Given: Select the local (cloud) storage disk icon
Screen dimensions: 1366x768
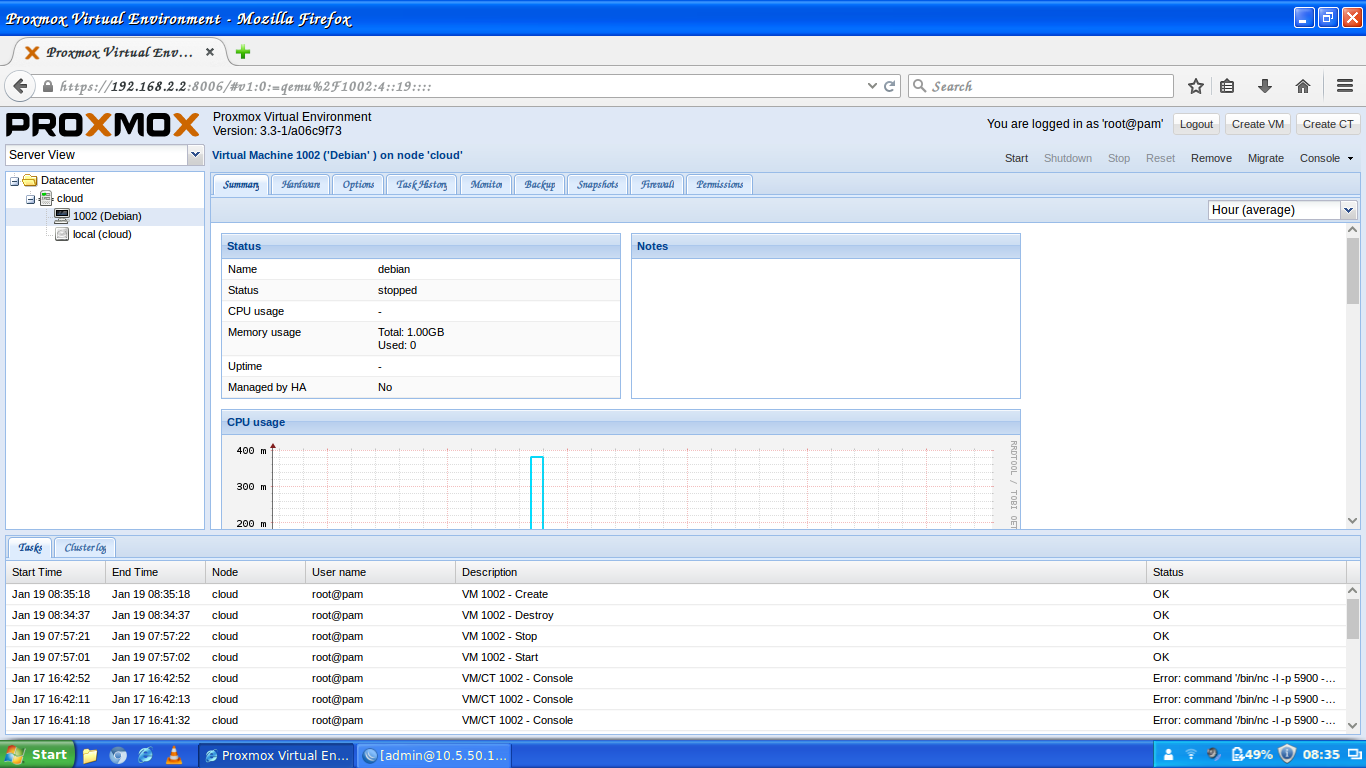Looking at the screenshot, I should click(62, 234).
